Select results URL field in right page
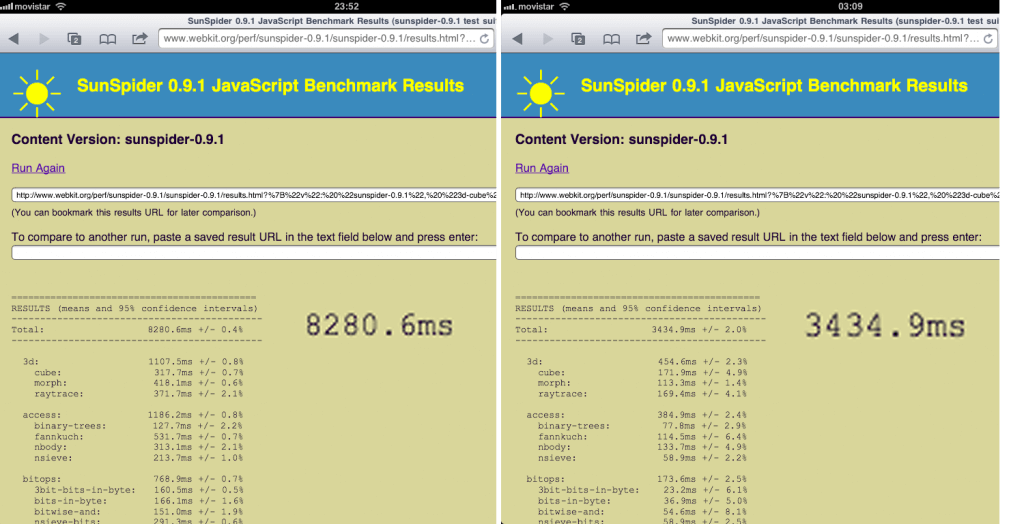 click(x=758, y=195)
